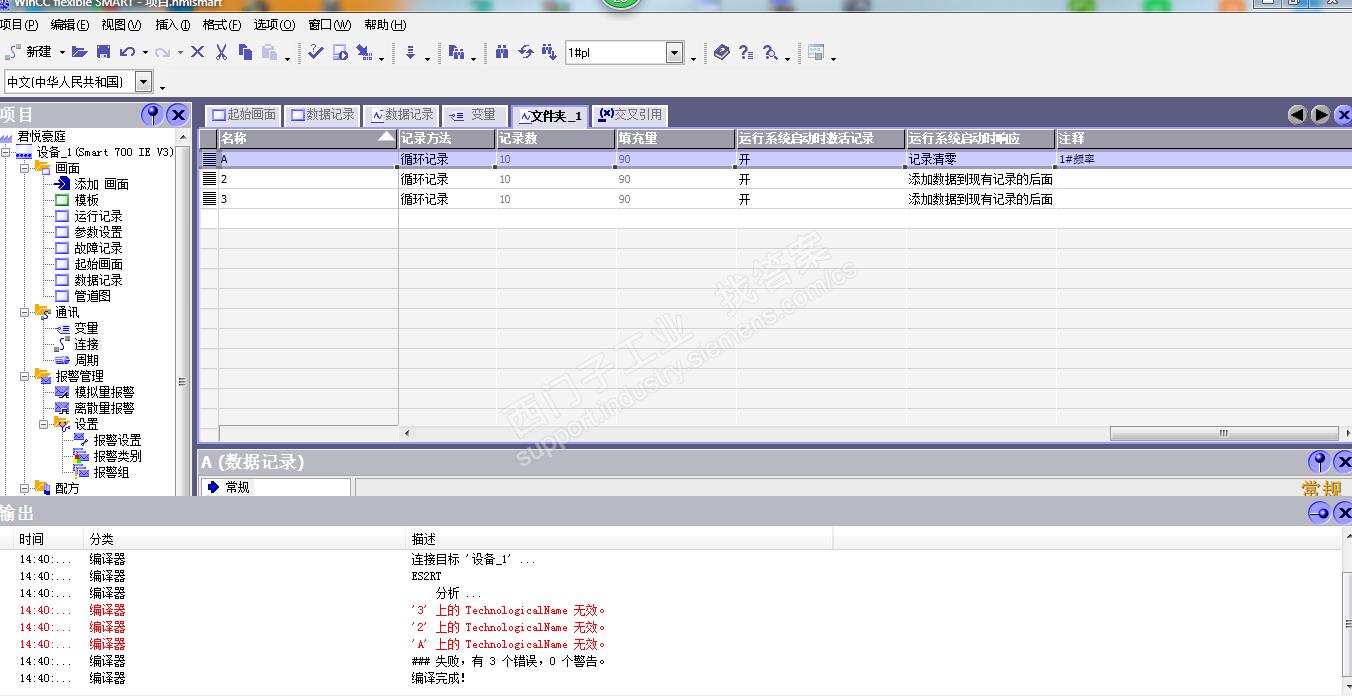
Task: Open the 帮助(H) menu
Action: (385, 25)
